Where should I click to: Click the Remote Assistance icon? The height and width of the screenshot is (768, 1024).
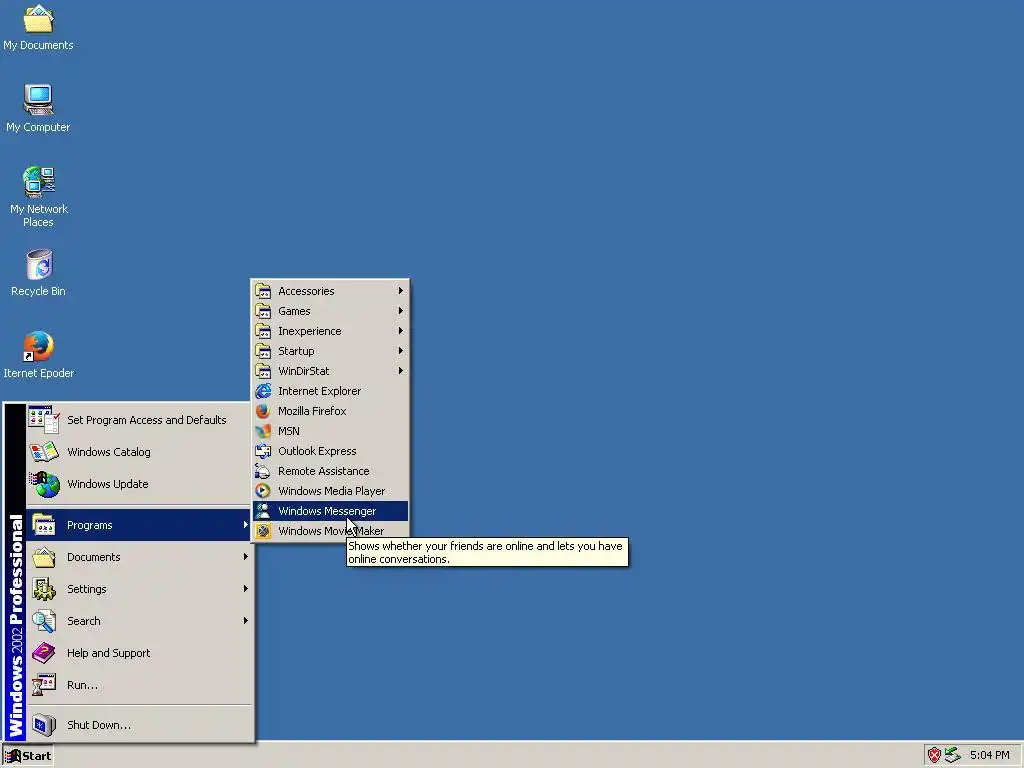point(263,472)
